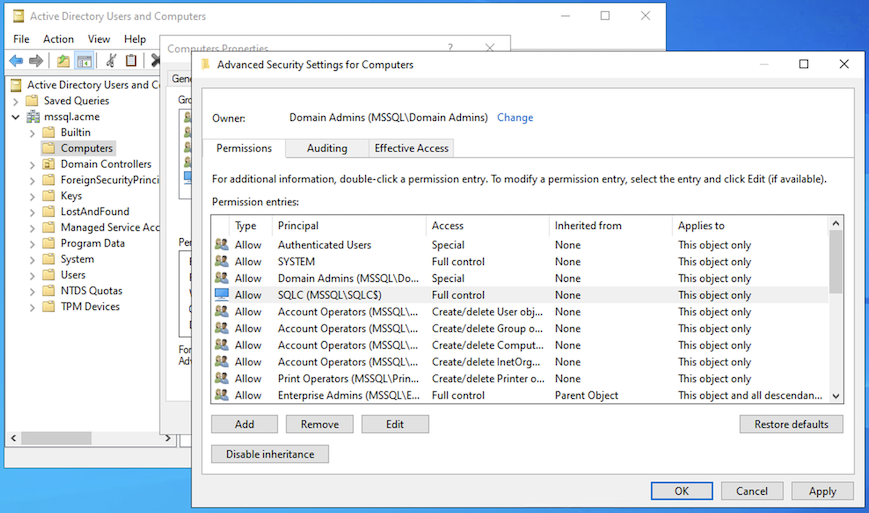
Task: Click the Forward arrow in ADUC toolbar
Action: 36,60
